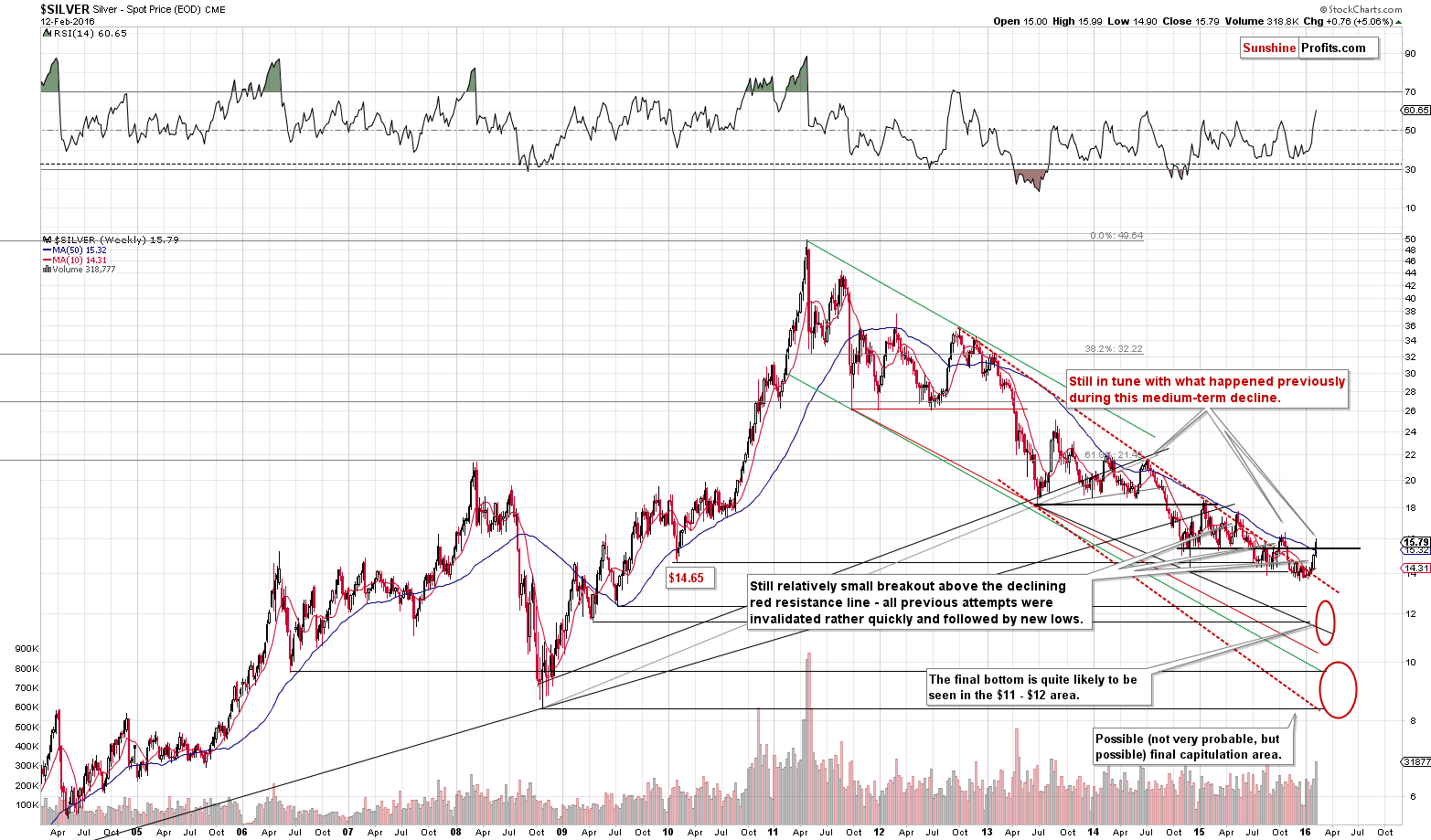Click the '13' year label on time axis
The height and width of the screenshot is (840, 1431).
(987, 833)
